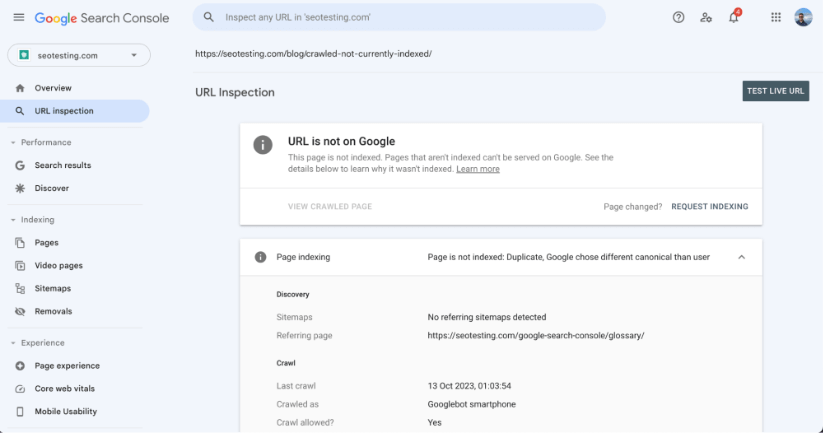The image size is (823, 433).
Task: Collapse the Performance sidebar group
Action: (x=13, y=143)
